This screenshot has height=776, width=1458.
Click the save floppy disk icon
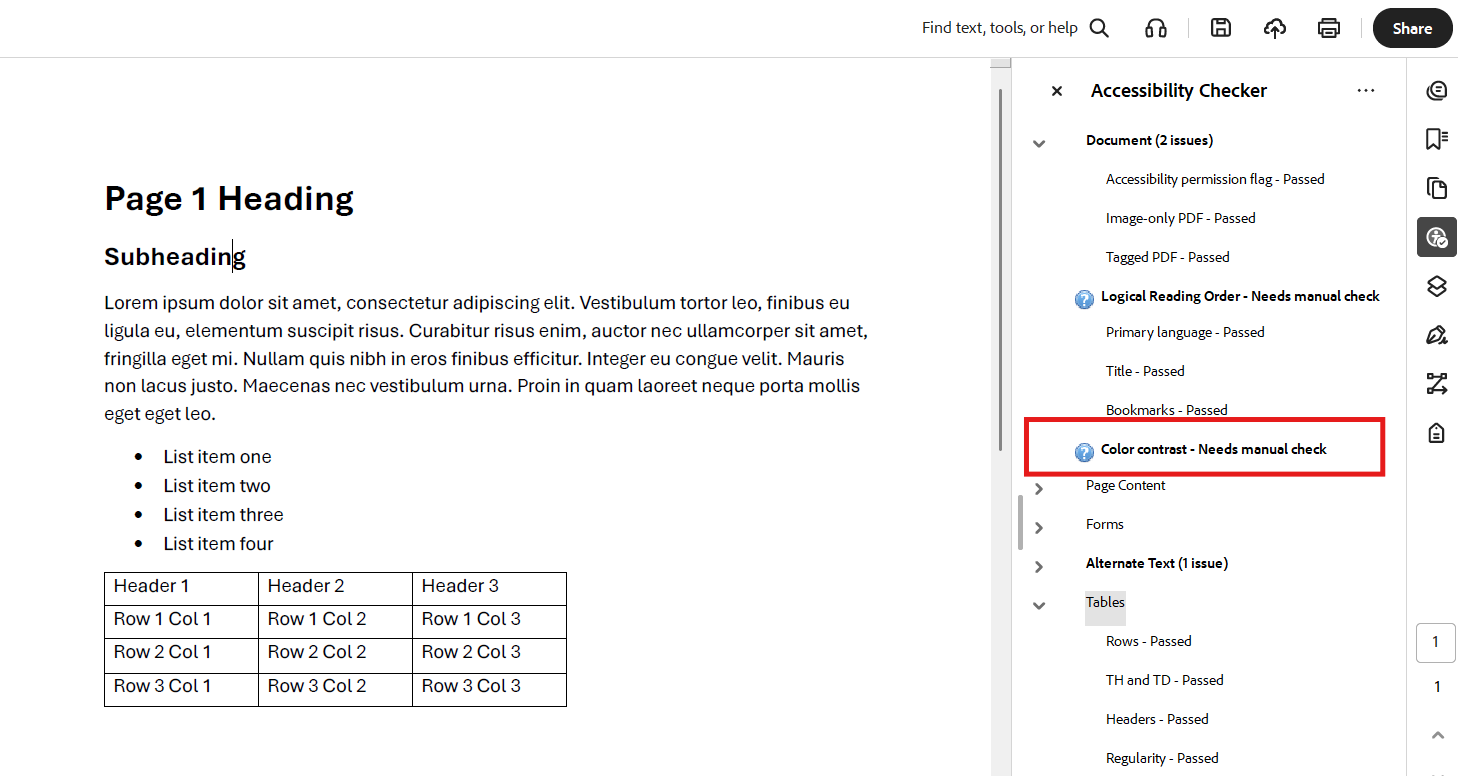tap(1221, 28)
